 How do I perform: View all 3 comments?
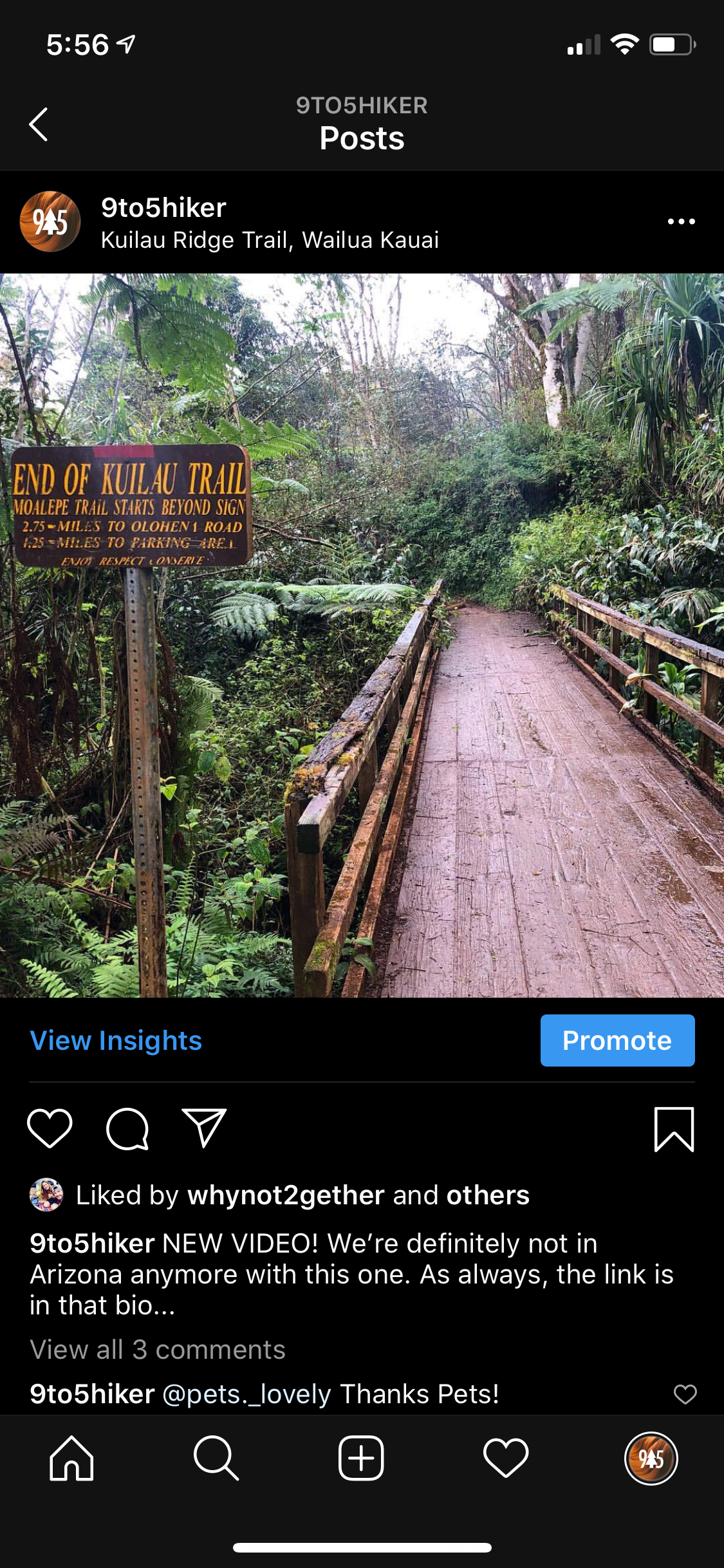tap(158, 1349)
